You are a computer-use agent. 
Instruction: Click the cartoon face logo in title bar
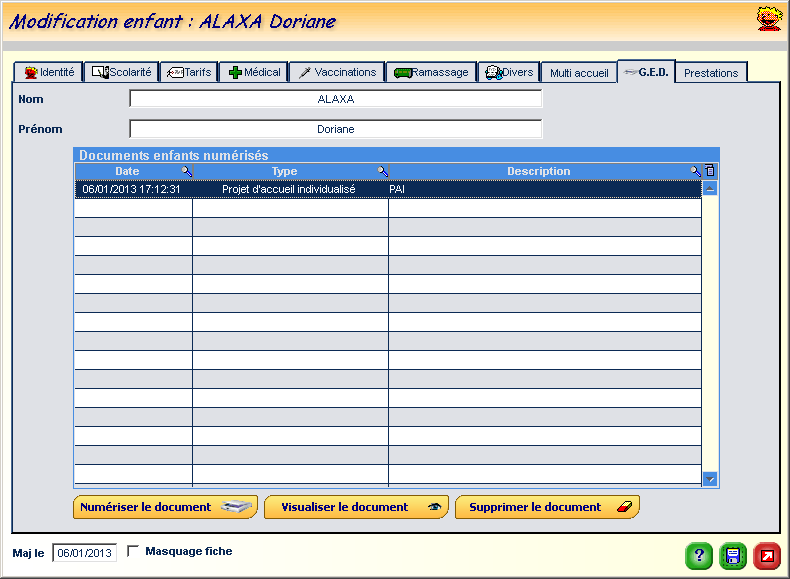click(x=768, y=18)
